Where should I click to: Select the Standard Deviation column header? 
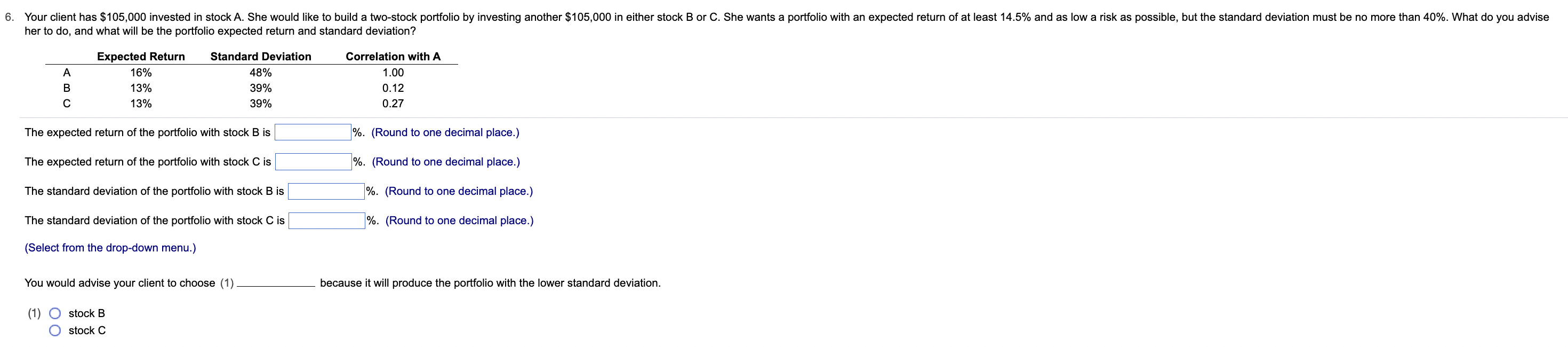click(x=260, y=56)
